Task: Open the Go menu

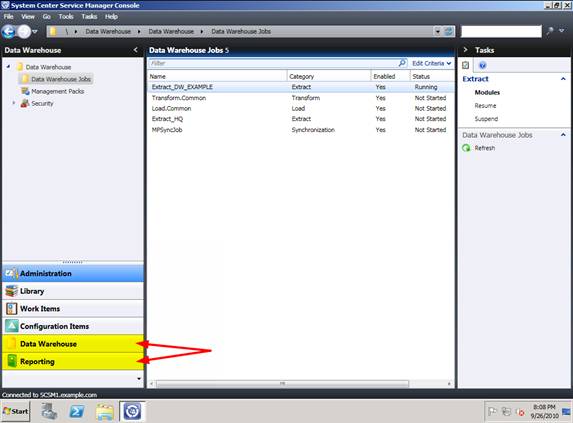Action: pos(46,16)
